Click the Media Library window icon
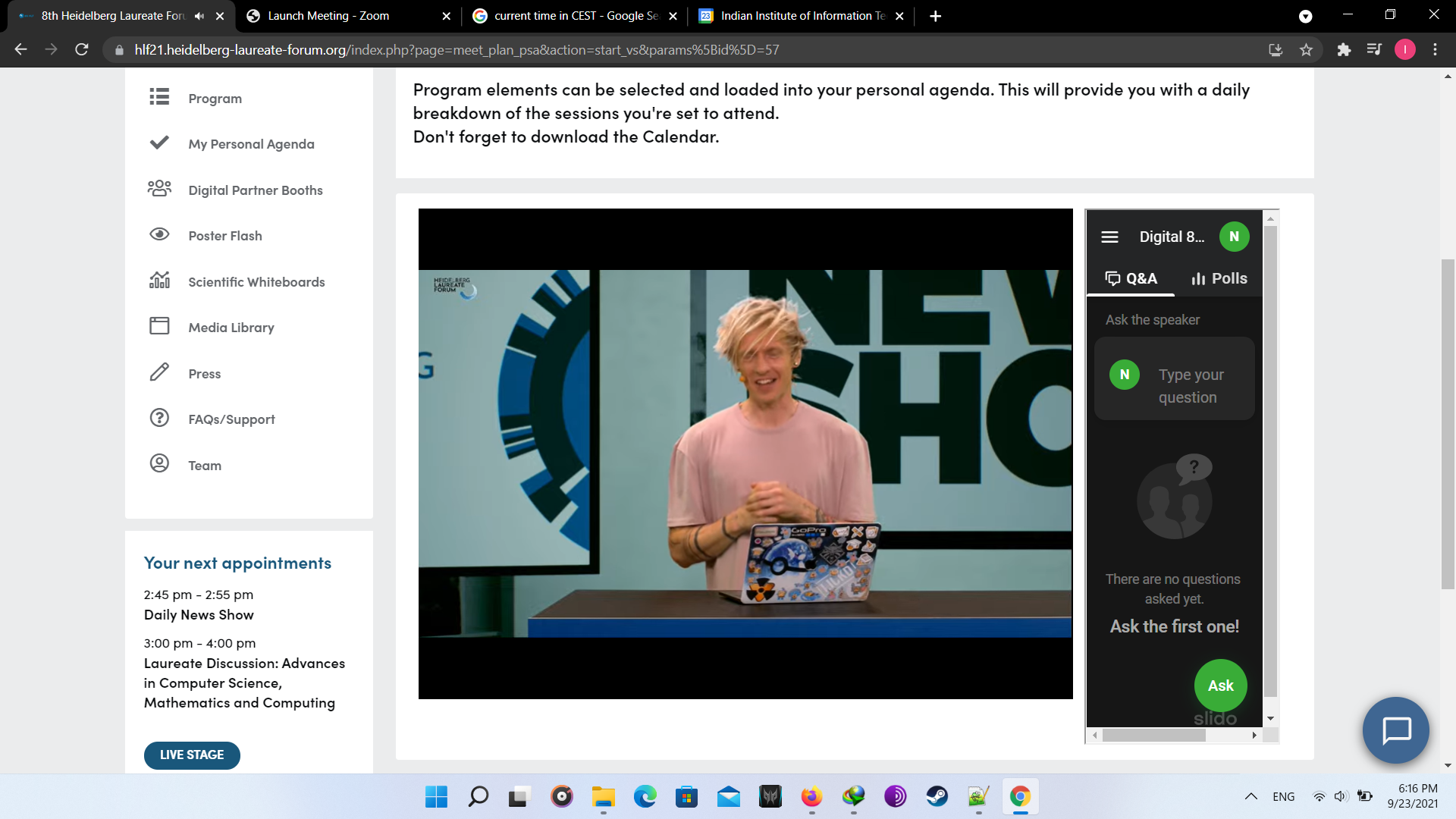The image size is (1456, 819). pyautogui.click(x=159, y=326)
